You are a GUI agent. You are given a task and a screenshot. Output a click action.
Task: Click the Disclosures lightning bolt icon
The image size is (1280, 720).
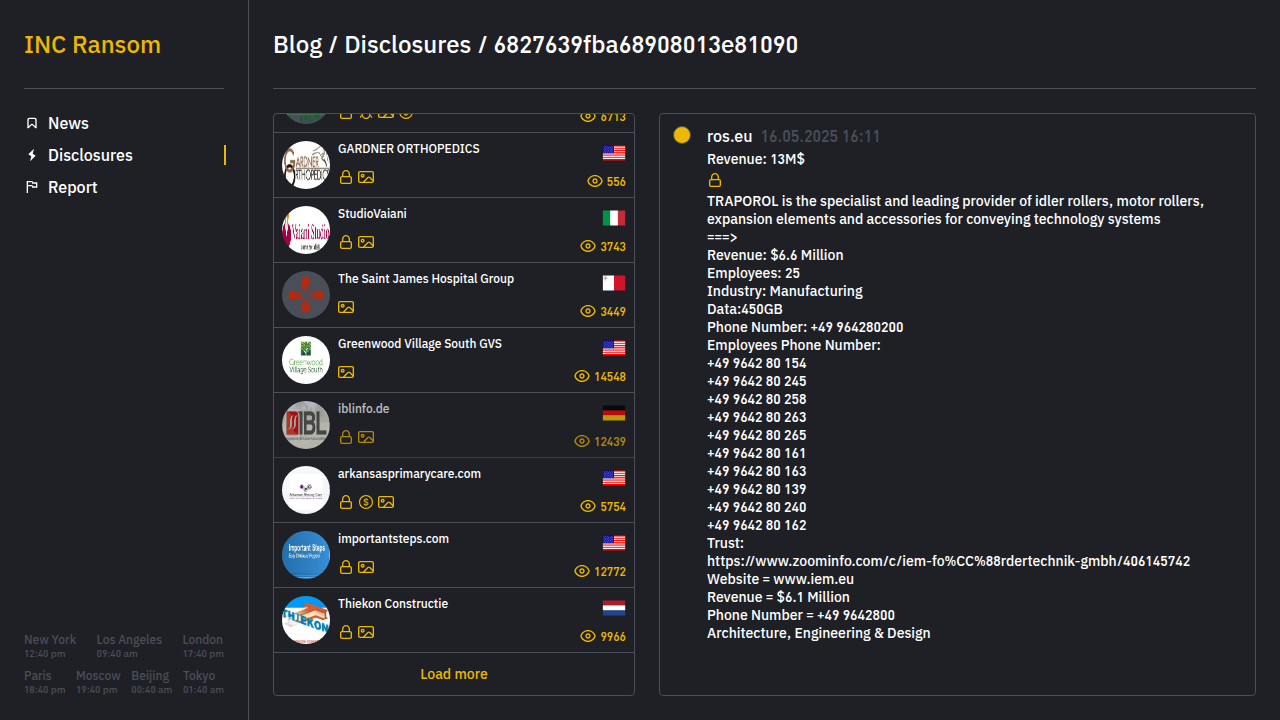pos(32,155)
